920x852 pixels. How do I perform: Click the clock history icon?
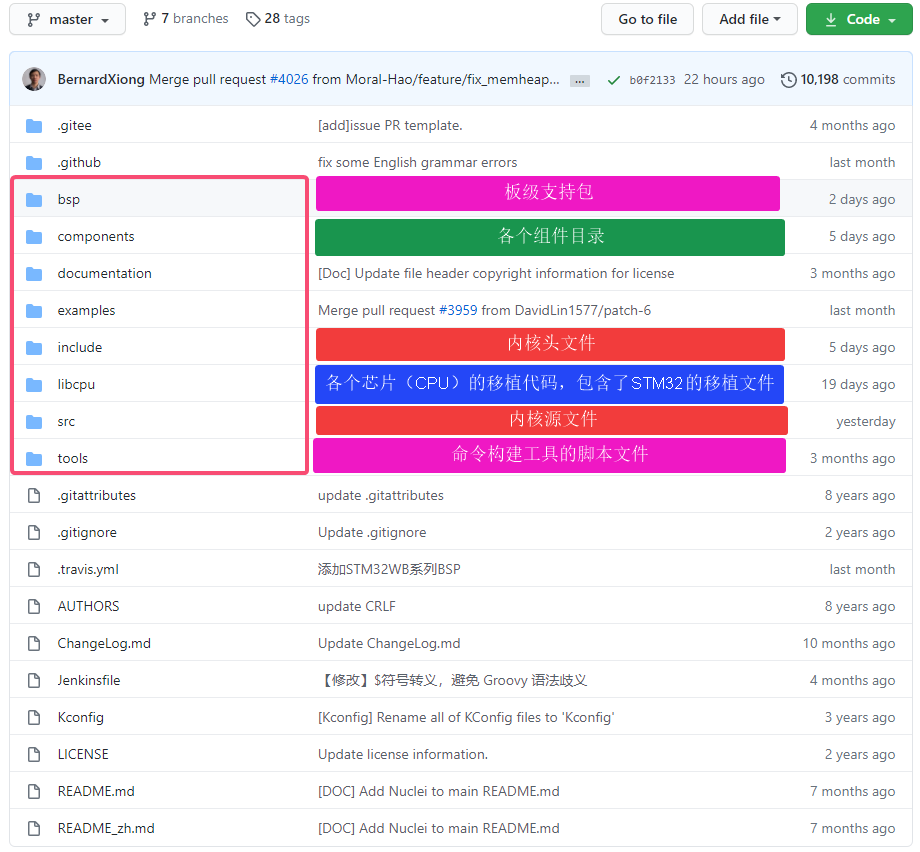click(x=789, y=80)
